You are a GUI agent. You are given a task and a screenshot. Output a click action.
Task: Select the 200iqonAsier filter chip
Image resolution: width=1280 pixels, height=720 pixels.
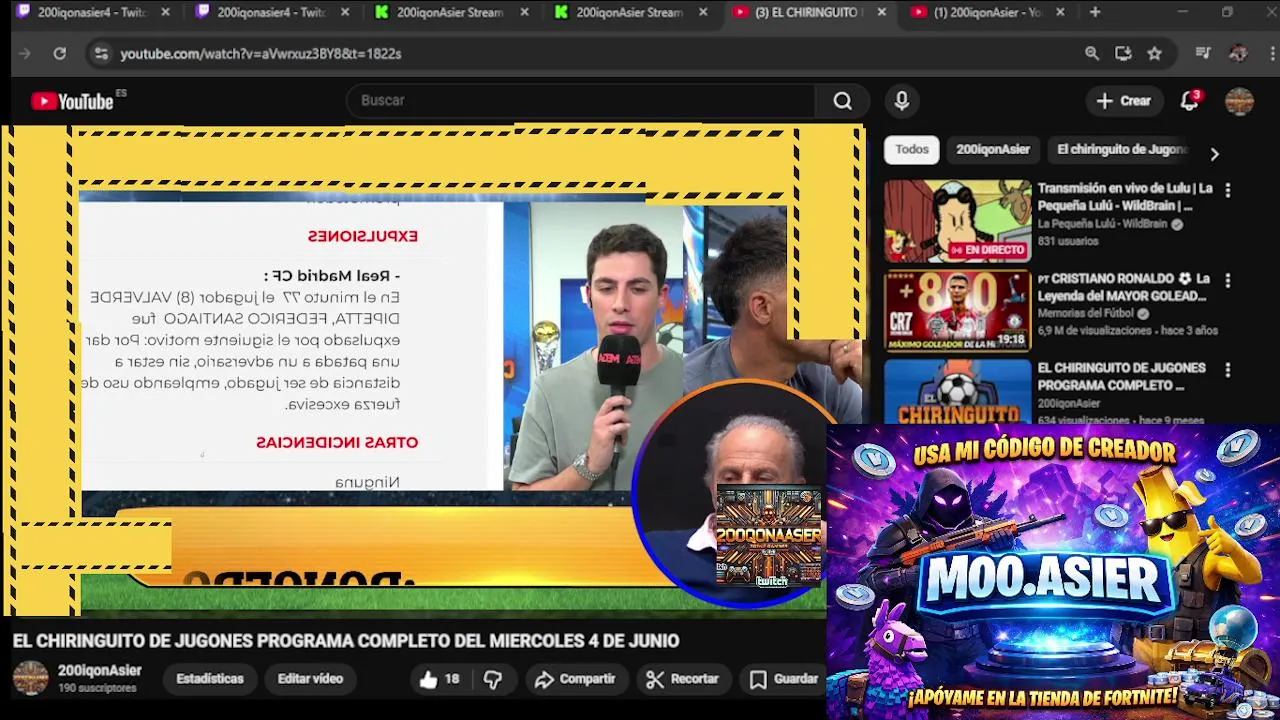(993, 150)
